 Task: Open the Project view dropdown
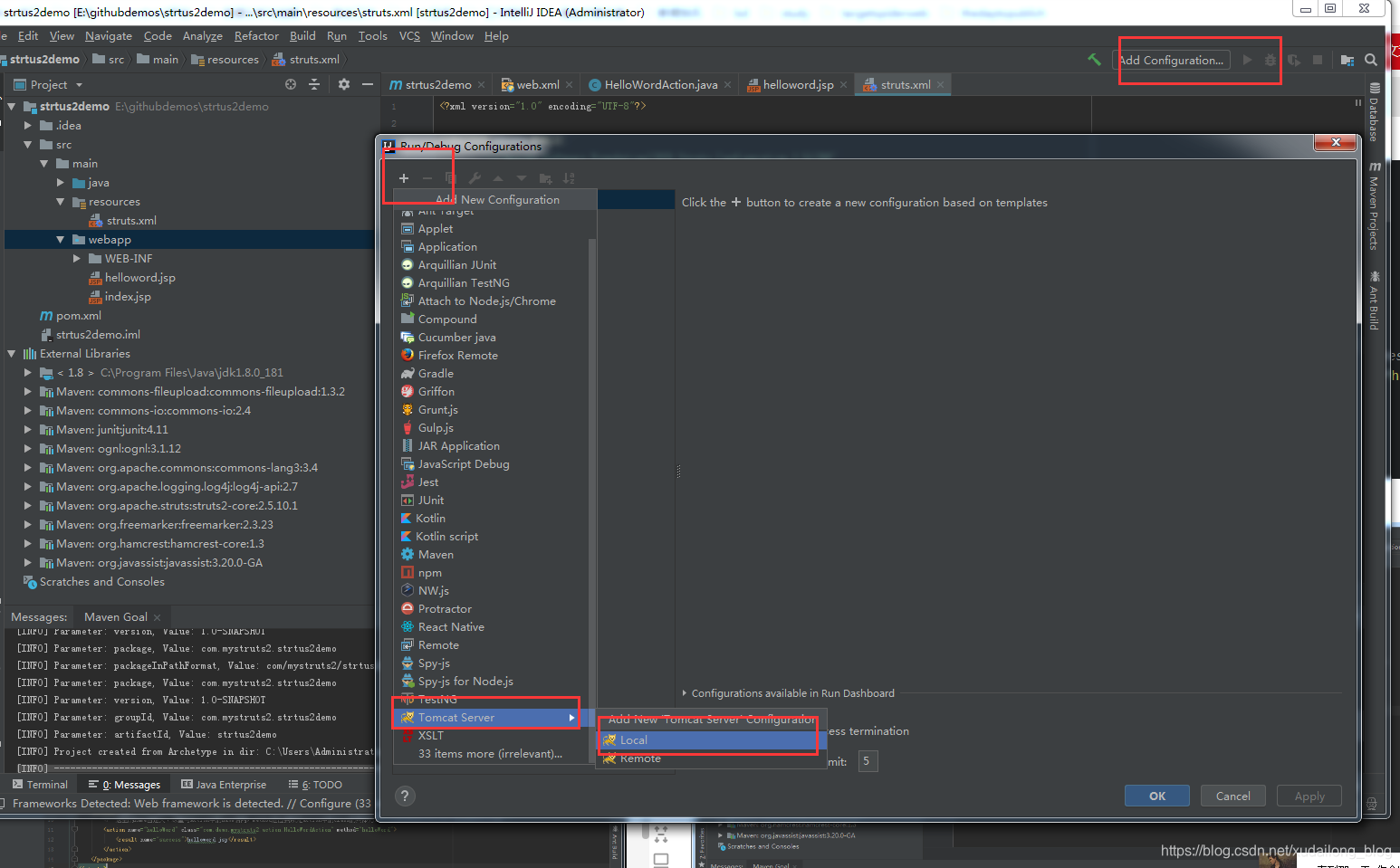(x=80, y=85)
